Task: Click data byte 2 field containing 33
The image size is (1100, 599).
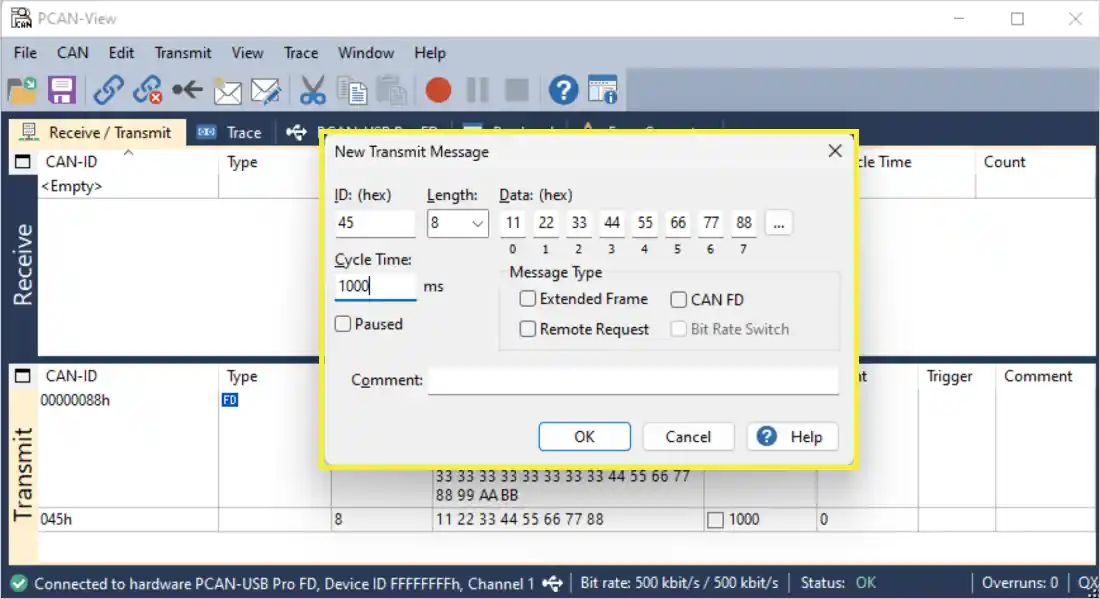Action: (x=579, y=224)
